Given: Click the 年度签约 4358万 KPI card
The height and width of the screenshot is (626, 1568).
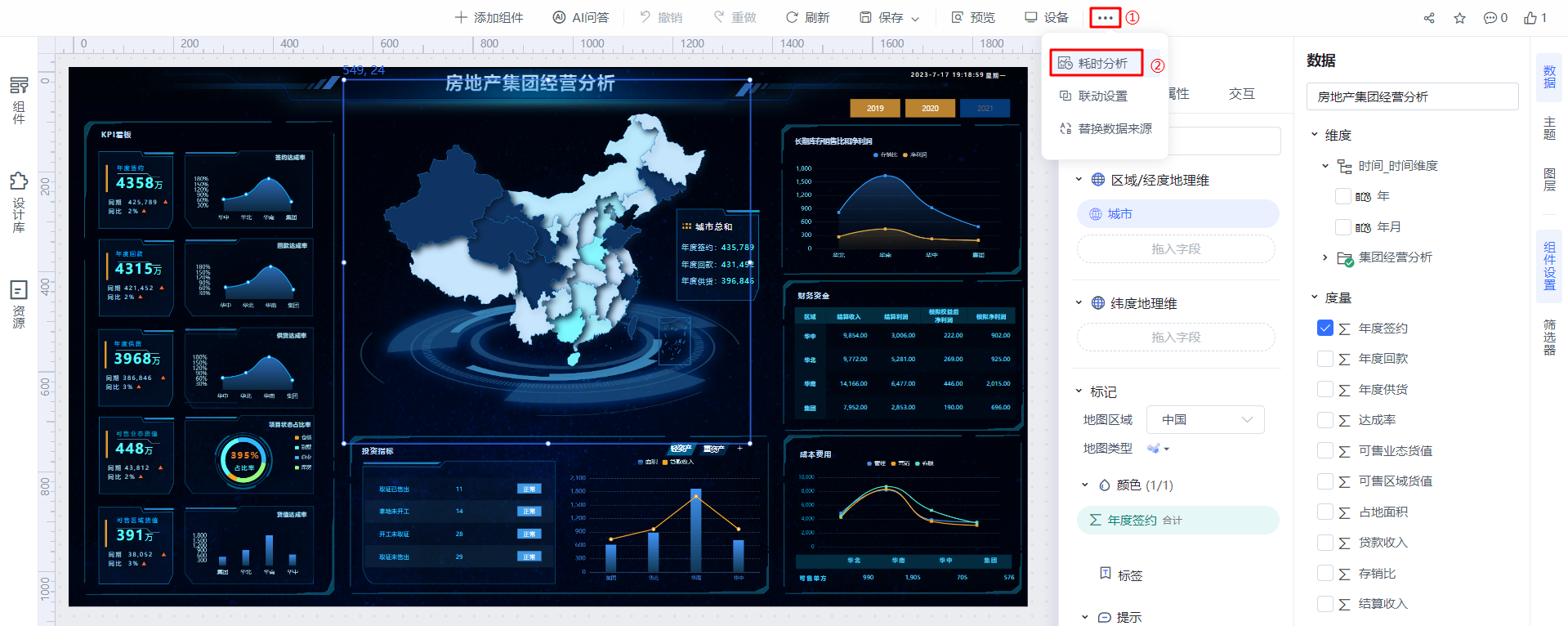Looking at the screenshot, I should 136,190.
